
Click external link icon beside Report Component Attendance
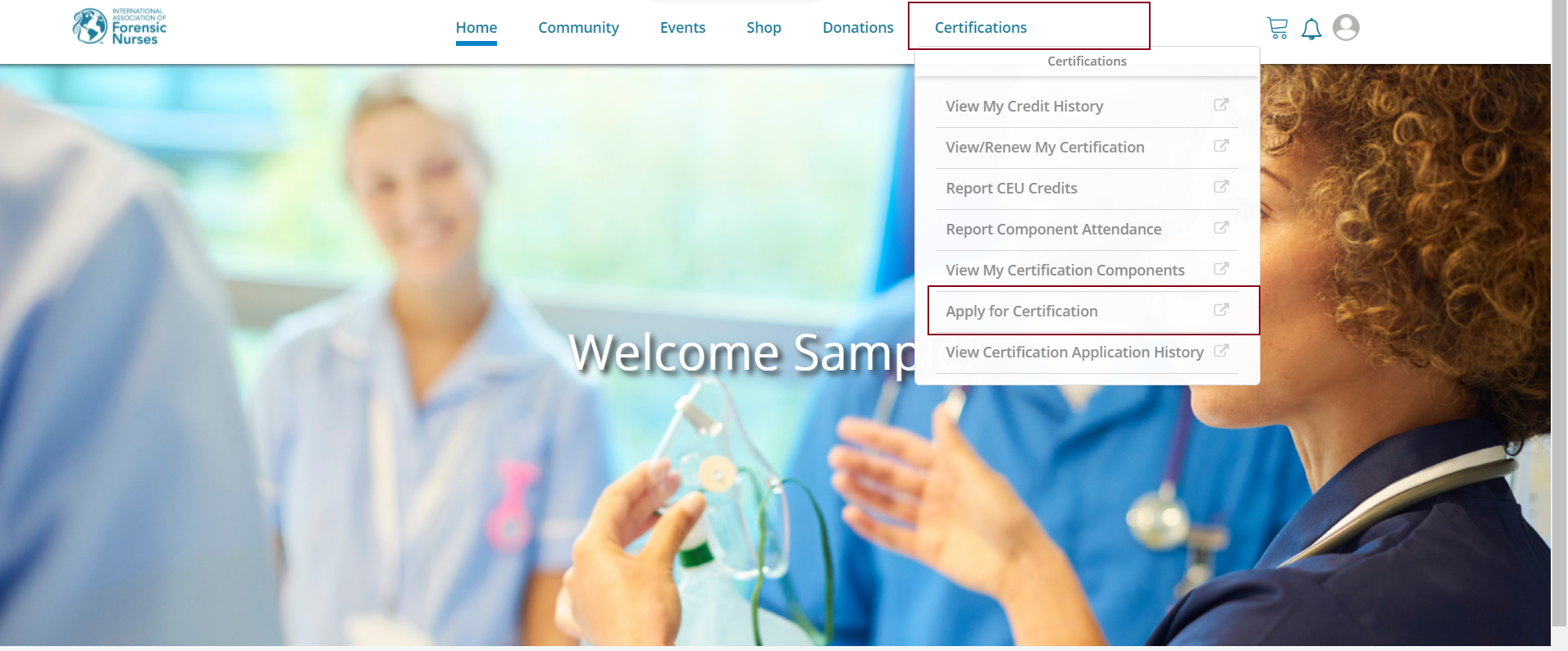1221,228
